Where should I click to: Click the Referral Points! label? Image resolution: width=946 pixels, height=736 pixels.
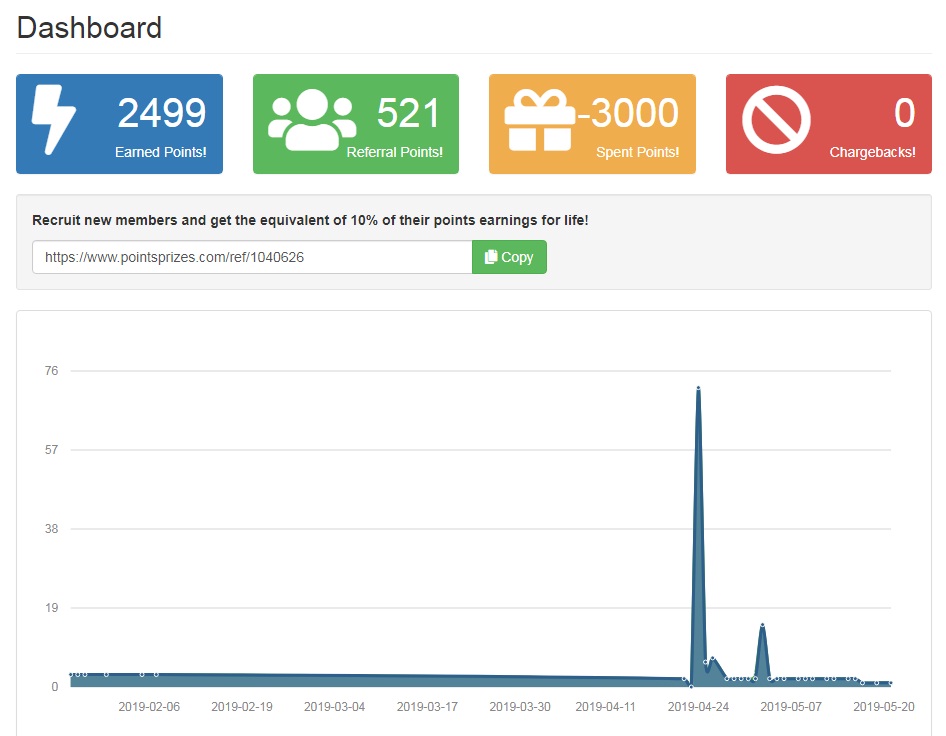tap(394, 153)
